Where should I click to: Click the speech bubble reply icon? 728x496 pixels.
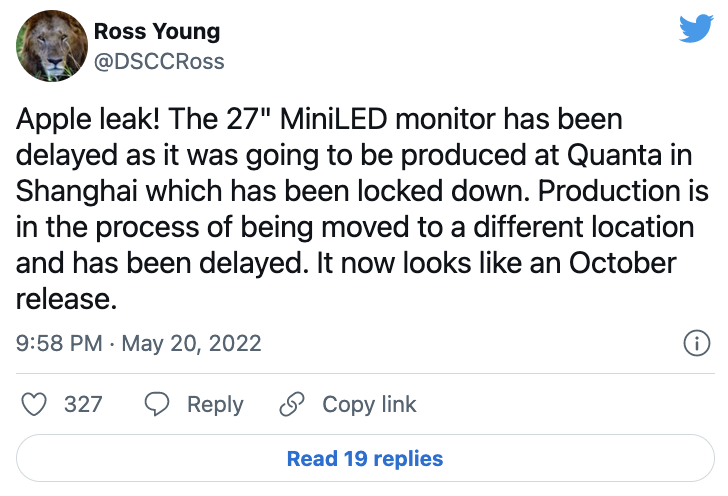(x=157, y=404)
